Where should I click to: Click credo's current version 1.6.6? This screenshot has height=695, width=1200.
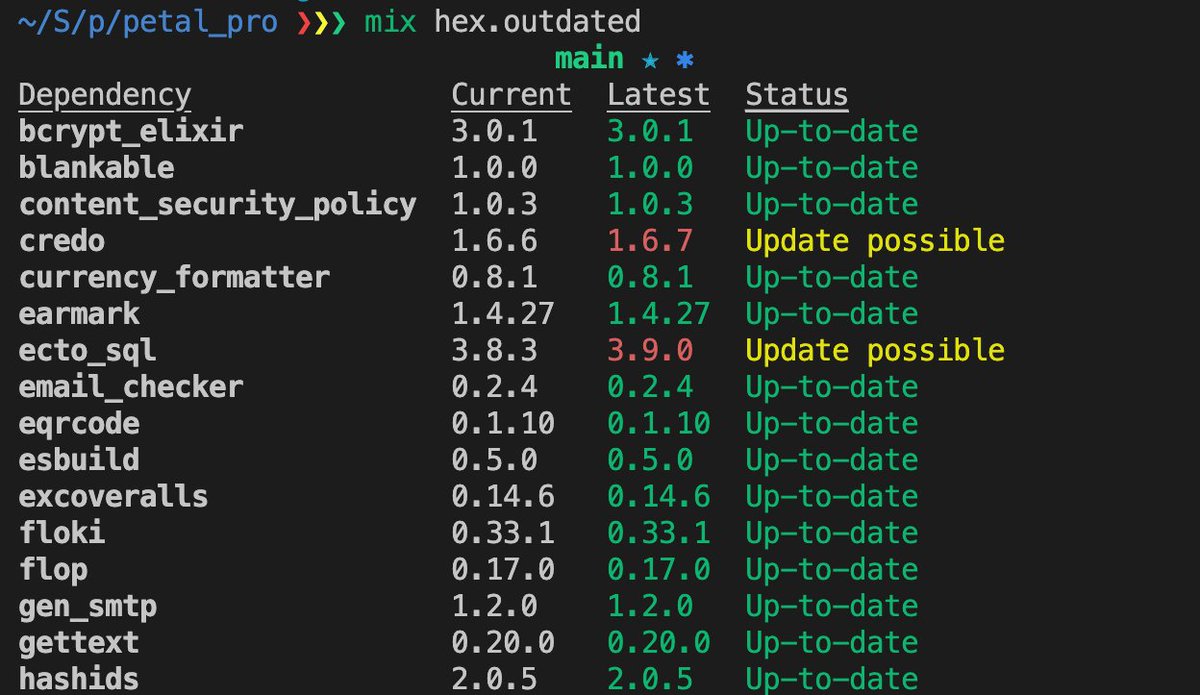pos(495,241)
